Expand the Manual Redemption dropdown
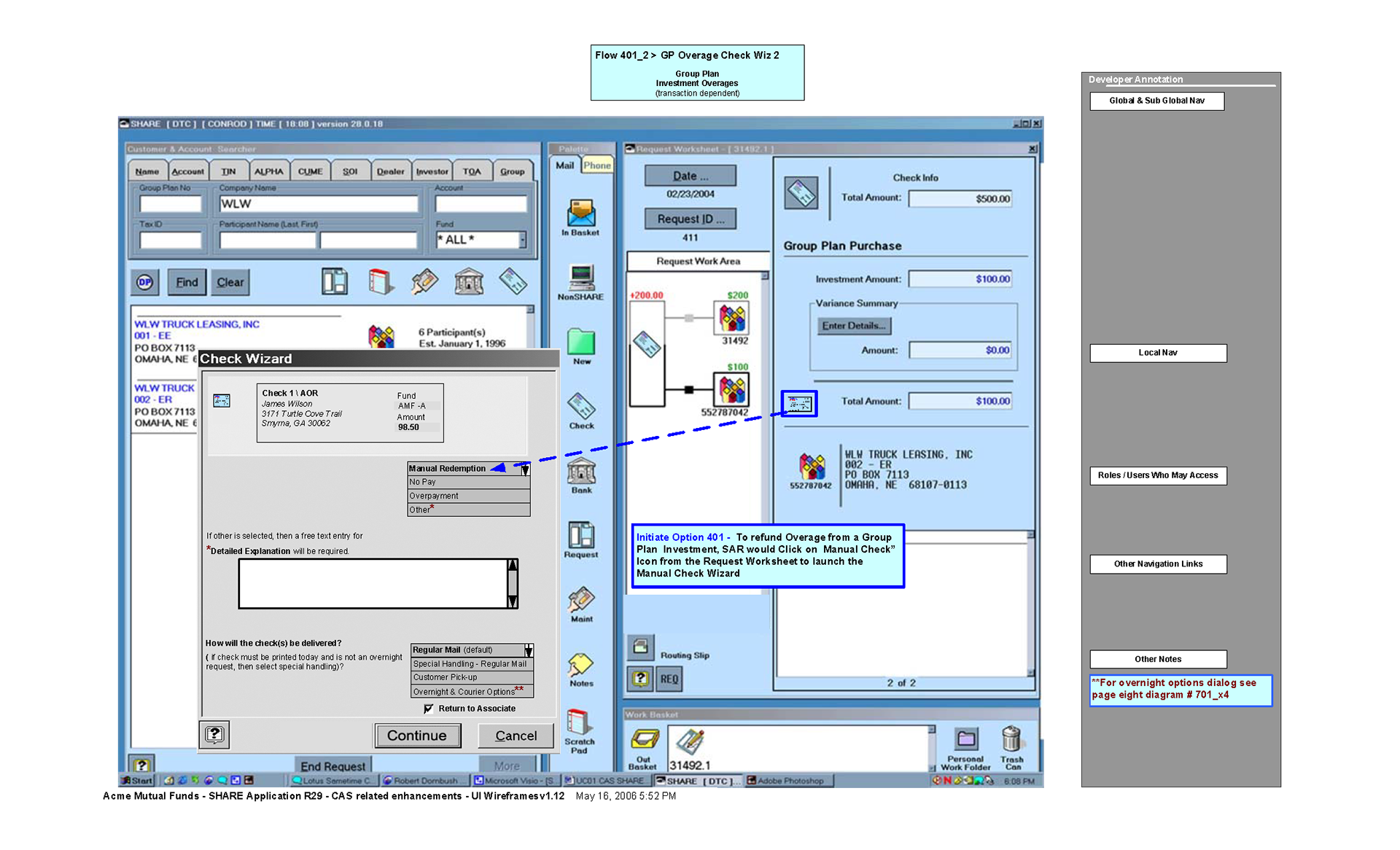The image size is (1400, 850). 525,469
